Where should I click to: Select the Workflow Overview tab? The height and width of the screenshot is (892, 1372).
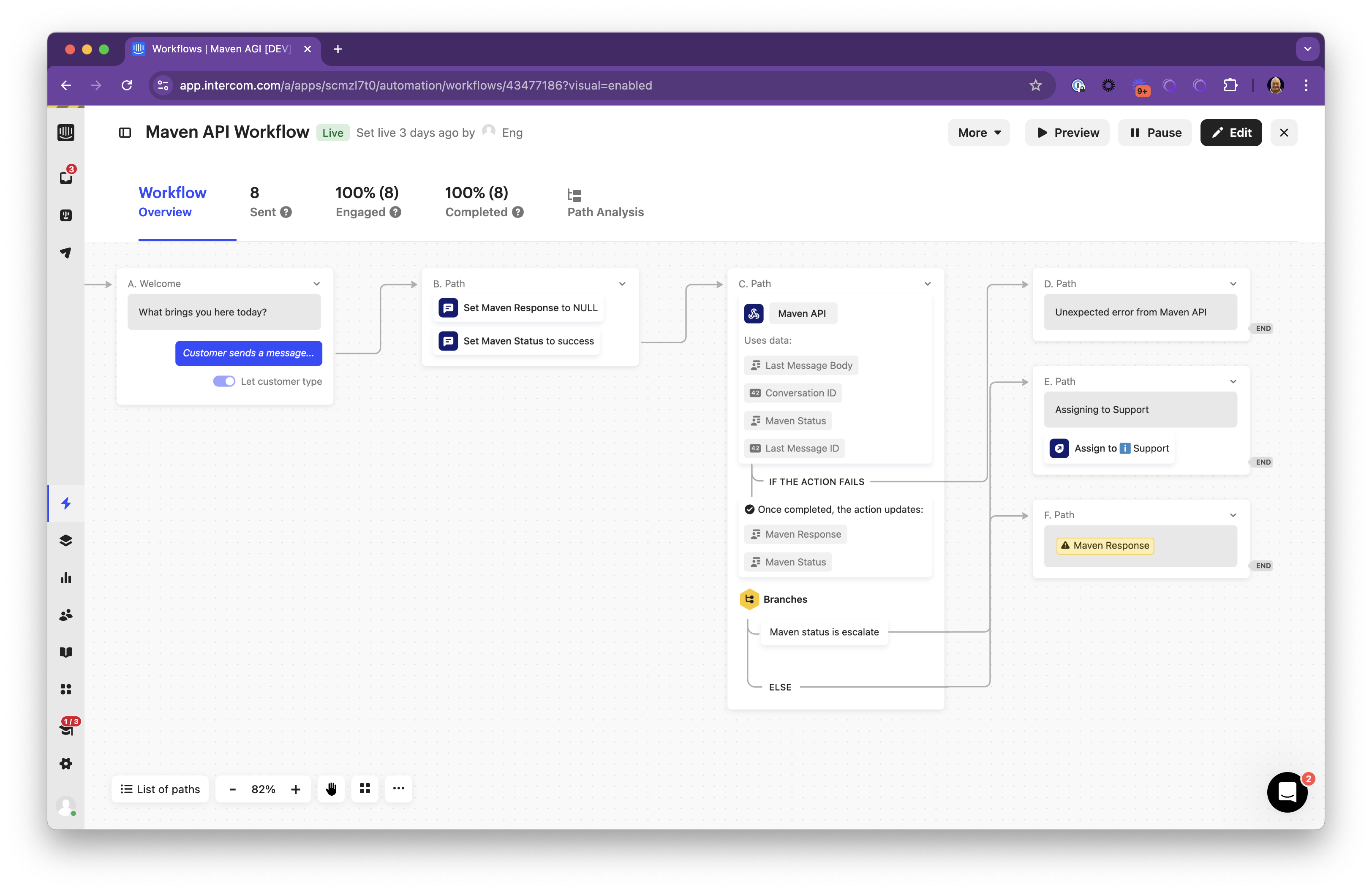(x=172, y=202)
